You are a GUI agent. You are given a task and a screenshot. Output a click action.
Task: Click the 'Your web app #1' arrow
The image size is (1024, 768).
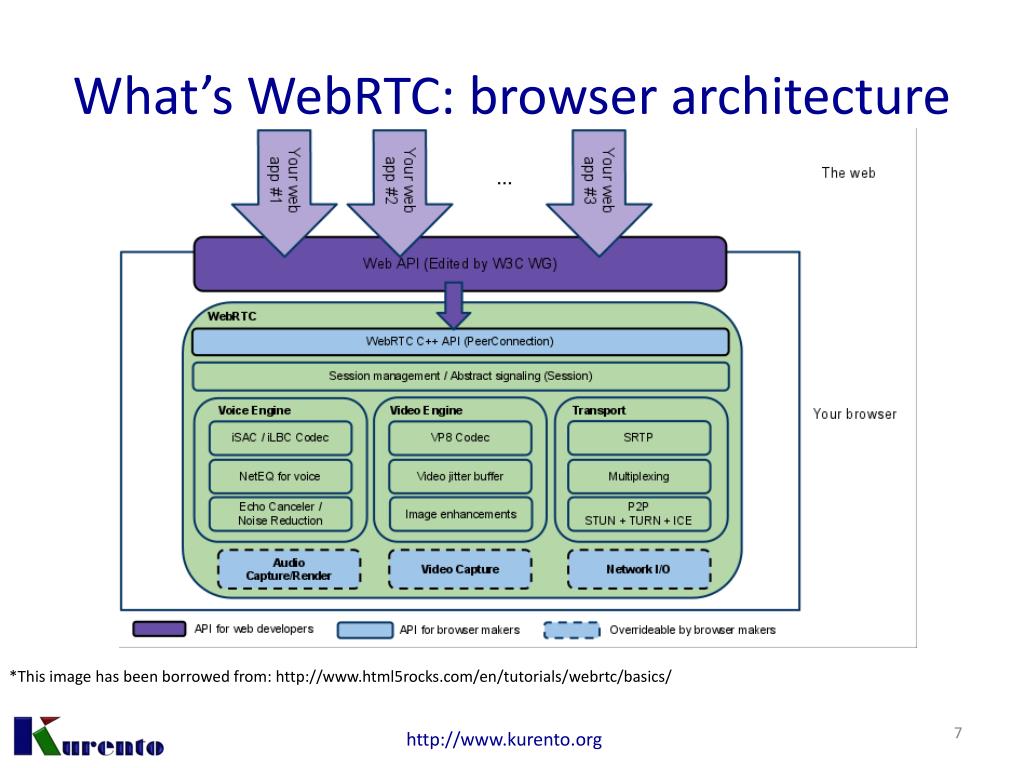284,191
